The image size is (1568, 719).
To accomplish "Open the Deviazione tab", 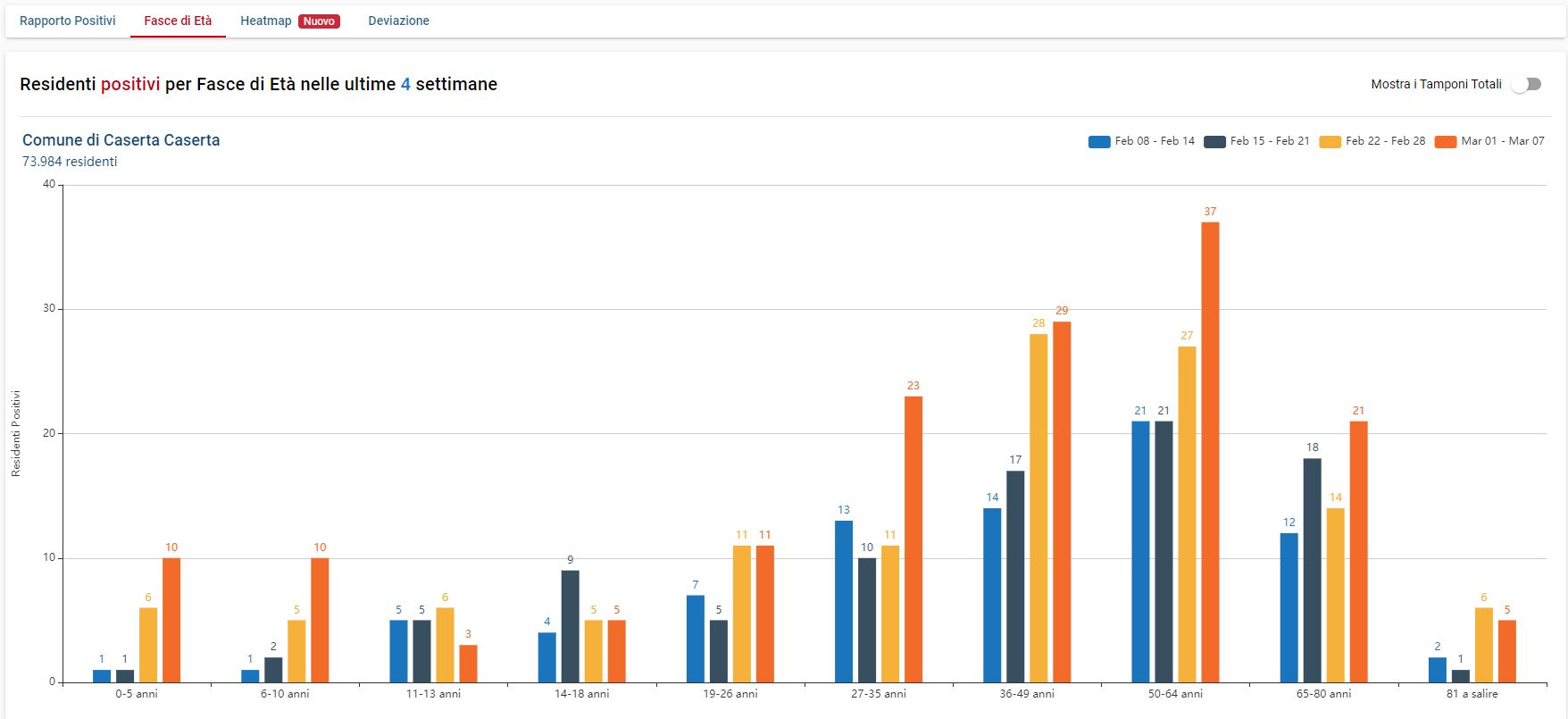I will (398, 21).
